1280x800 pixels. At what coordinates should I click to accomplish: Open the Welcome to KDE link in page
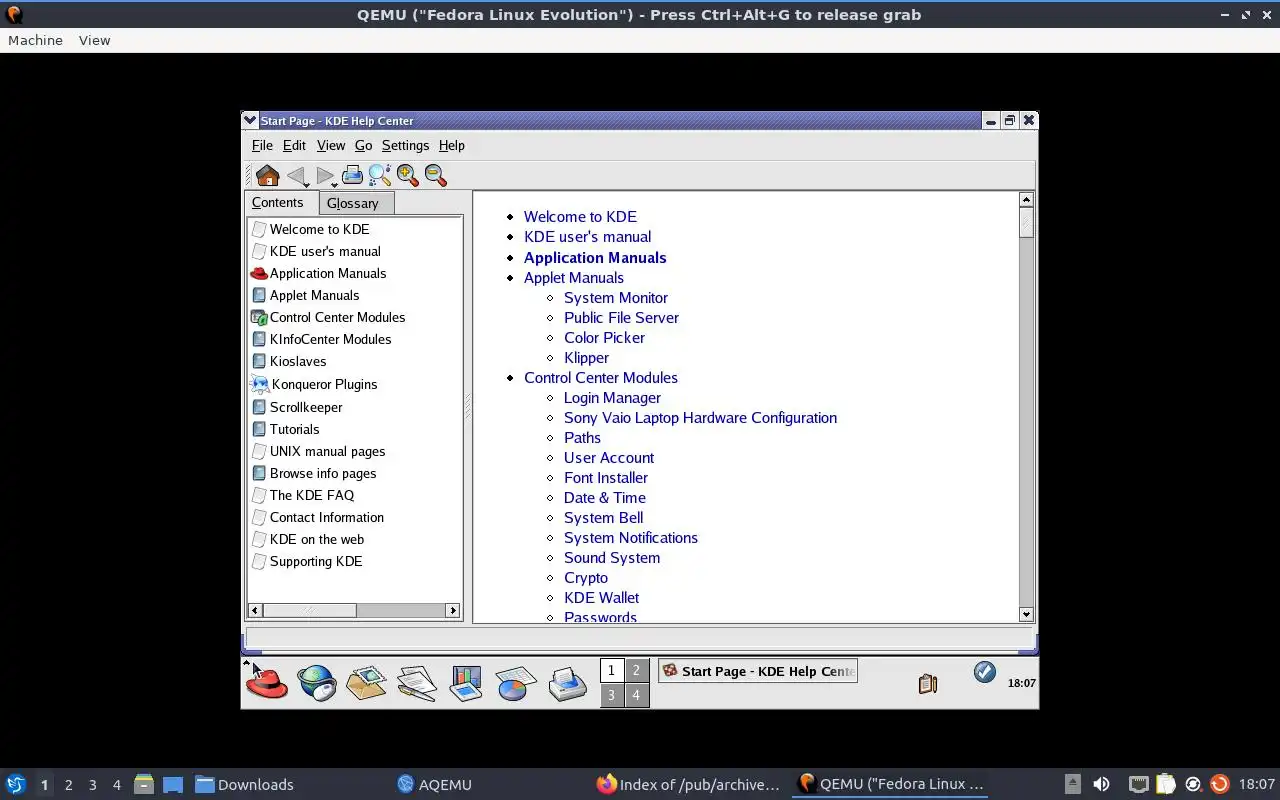pyautogui.click(x=580, y=217)
